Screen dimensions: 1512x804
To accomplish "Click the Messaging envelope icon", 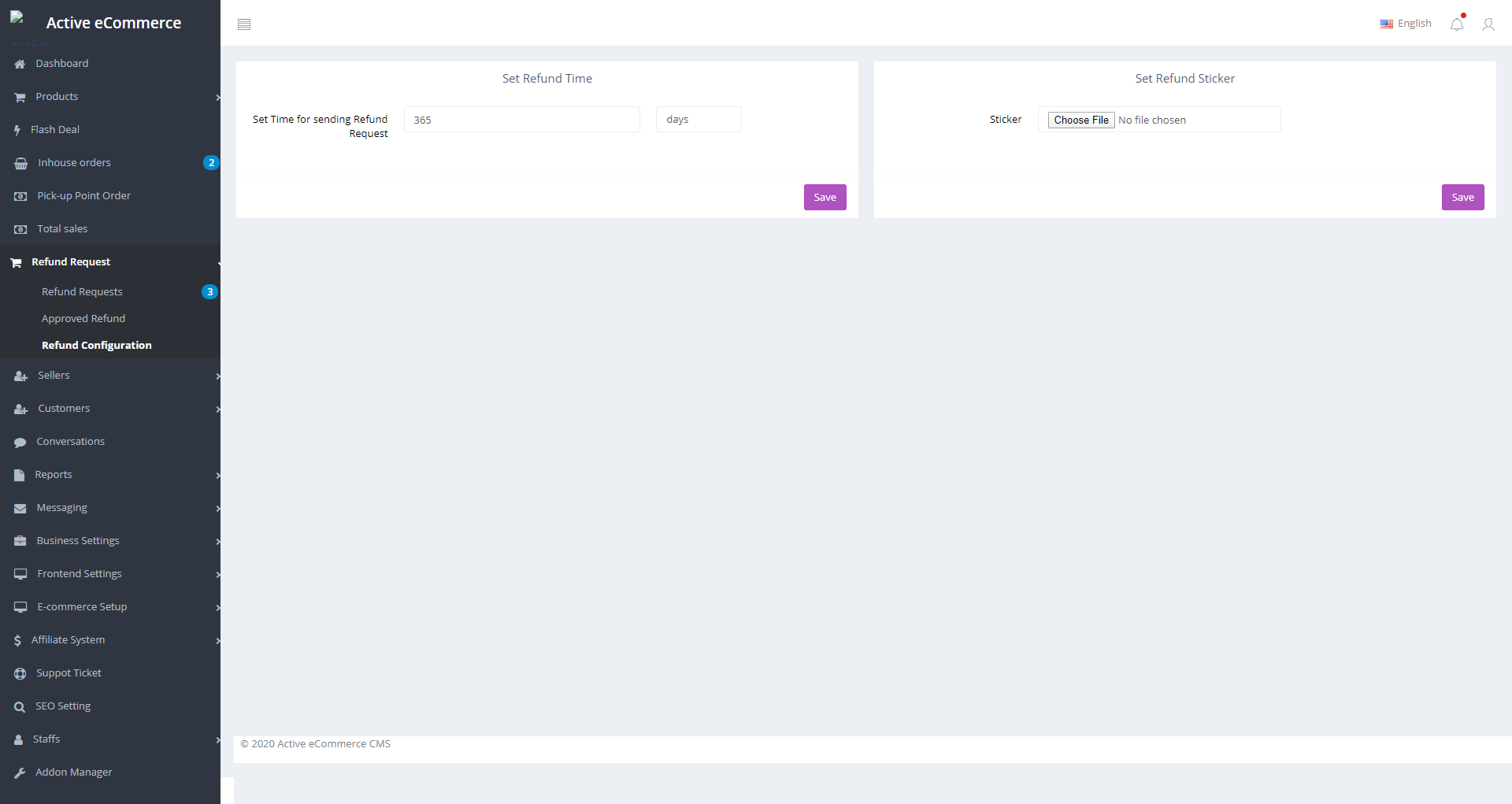I will coord(20,508).
